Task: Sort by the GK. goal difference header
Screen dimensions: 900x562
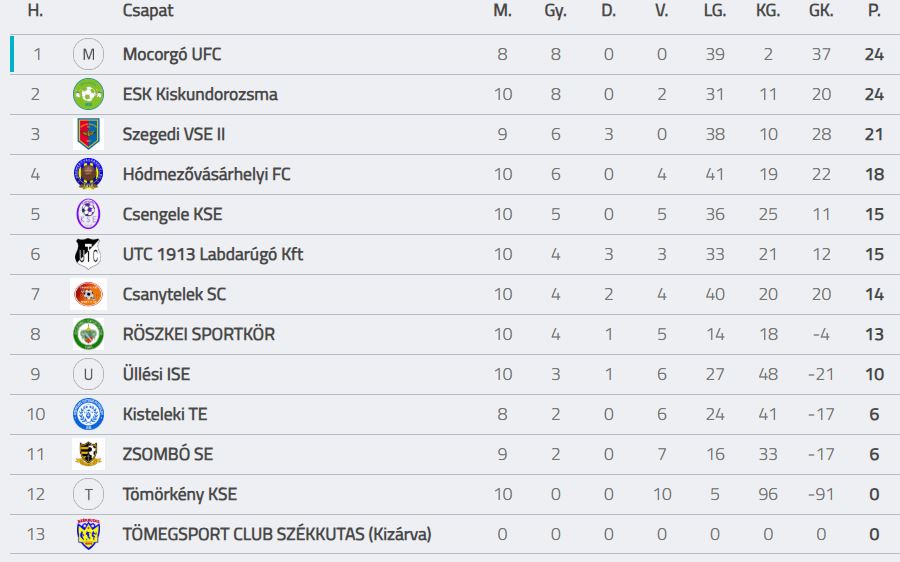Action: (821, 11)
